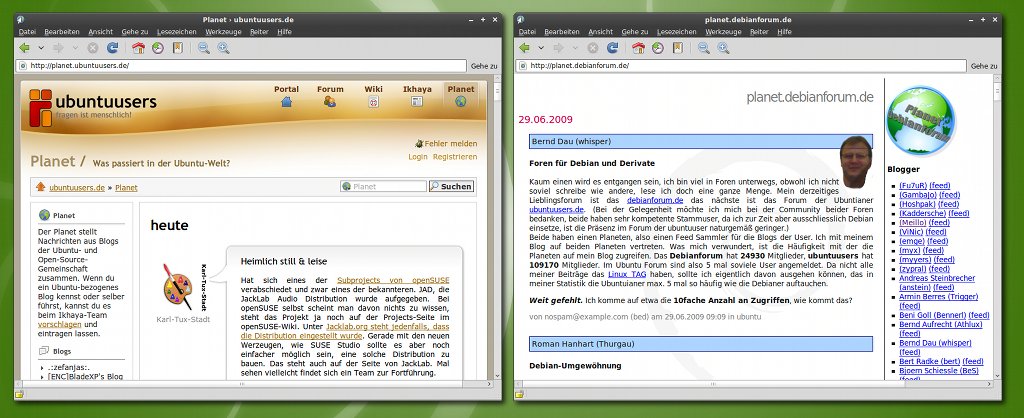The height and width of the screenshot is (418, 1024).
Task: Go back in the debianforum browser window
Action: point(524,48)
